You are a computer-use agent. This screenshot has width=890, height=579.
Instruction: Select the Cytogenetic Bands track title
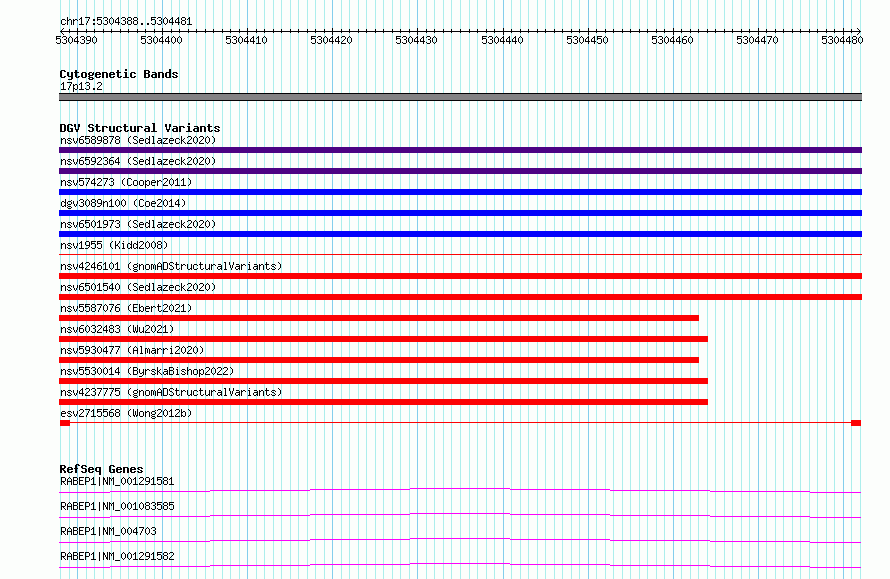(x=119, y=74)
